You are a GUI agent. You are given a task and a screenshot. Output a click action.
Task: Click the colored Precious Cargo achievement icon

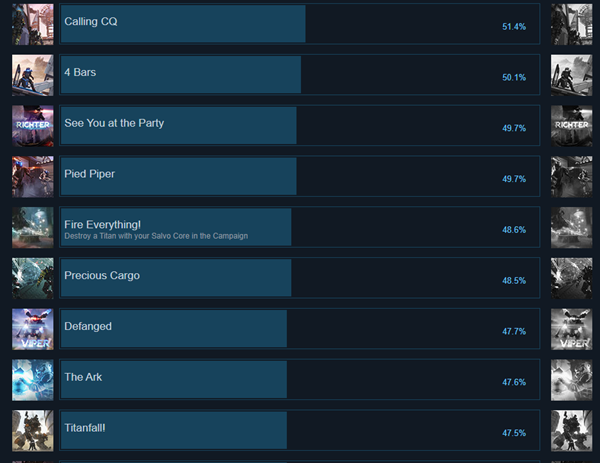pyautogui.click(x=32, y=279)
